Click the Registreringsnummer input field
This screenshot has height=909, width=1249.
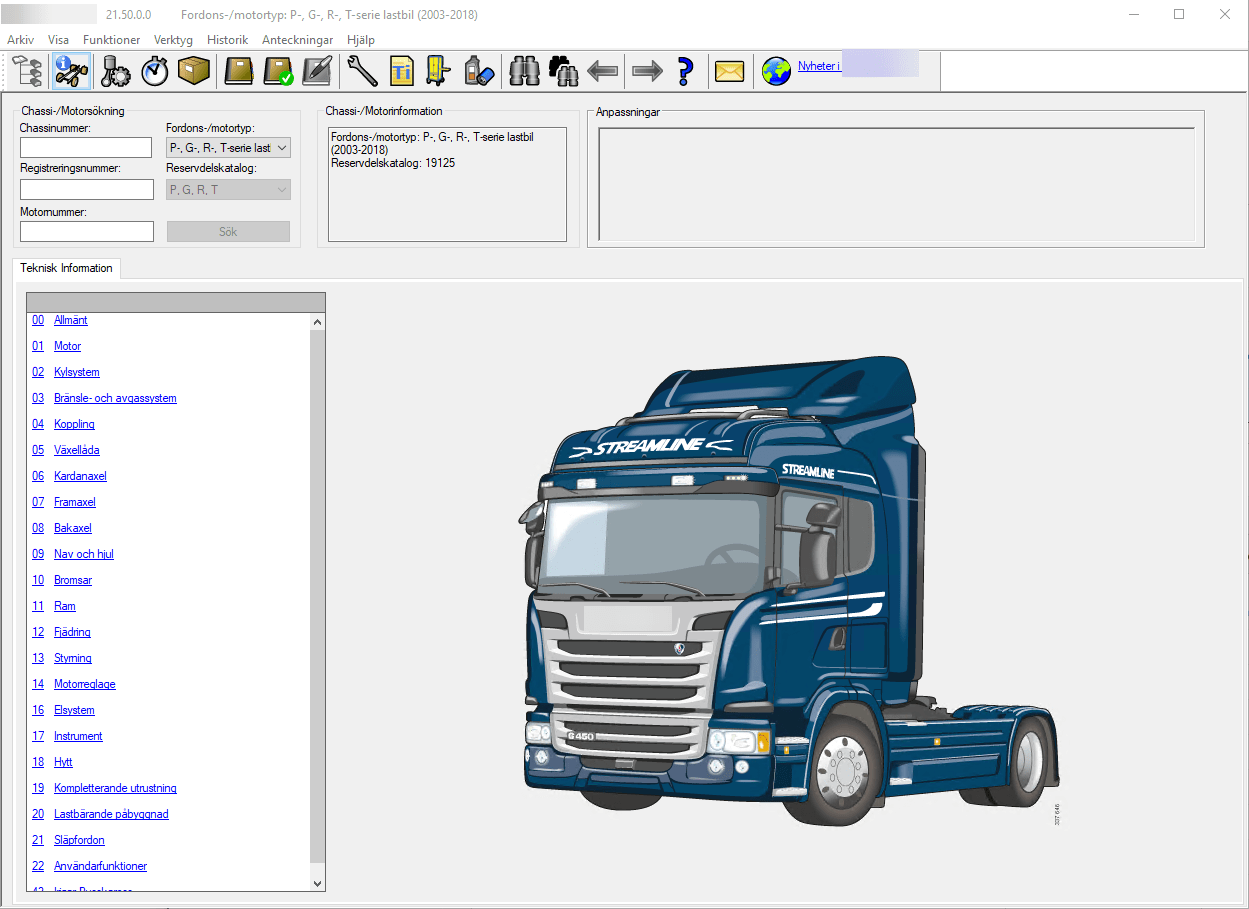(x=86, y=190)
